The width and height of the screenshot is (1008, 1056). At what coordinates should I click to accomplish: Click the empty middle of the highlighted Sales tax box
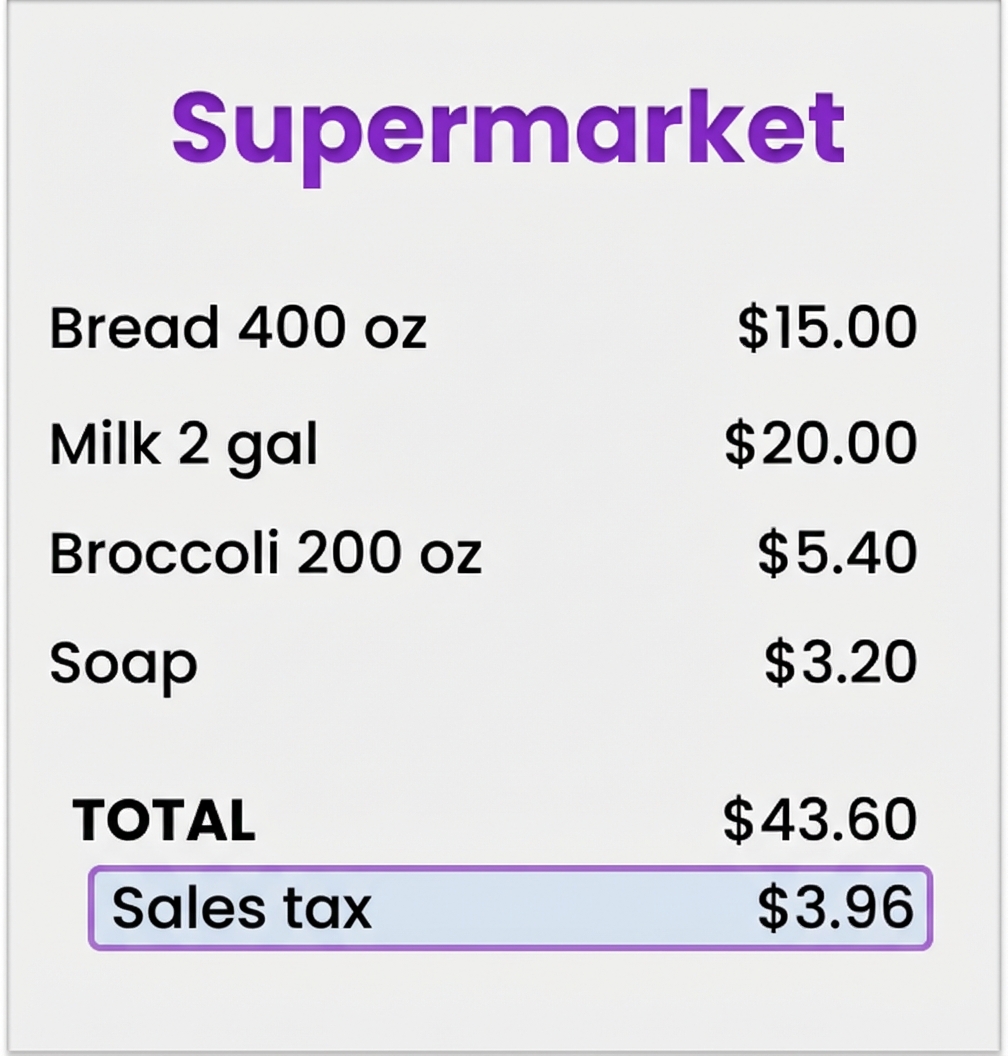point(560,907)
